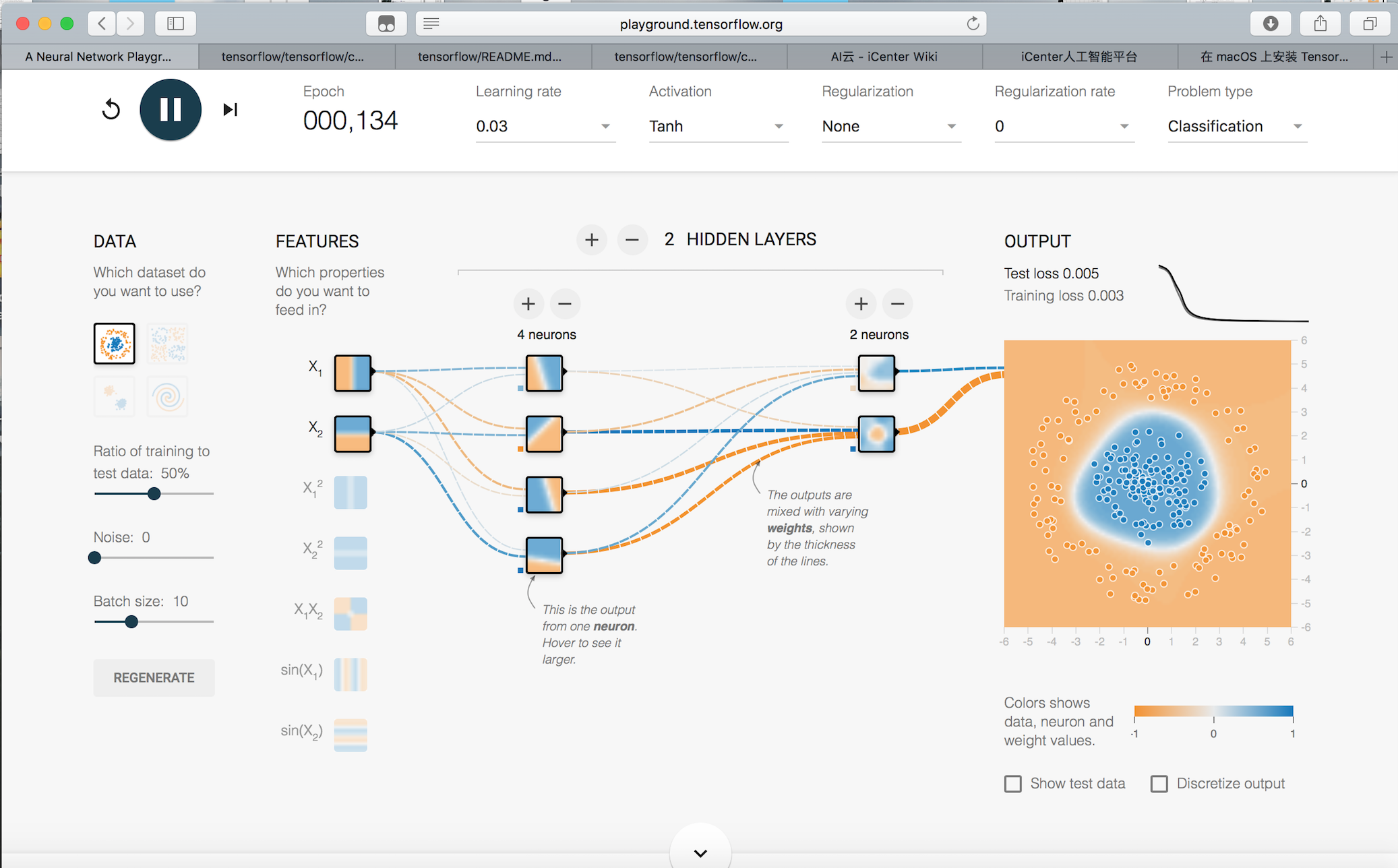
Task: Step forward one epoch
Action: tap(231, 109)
